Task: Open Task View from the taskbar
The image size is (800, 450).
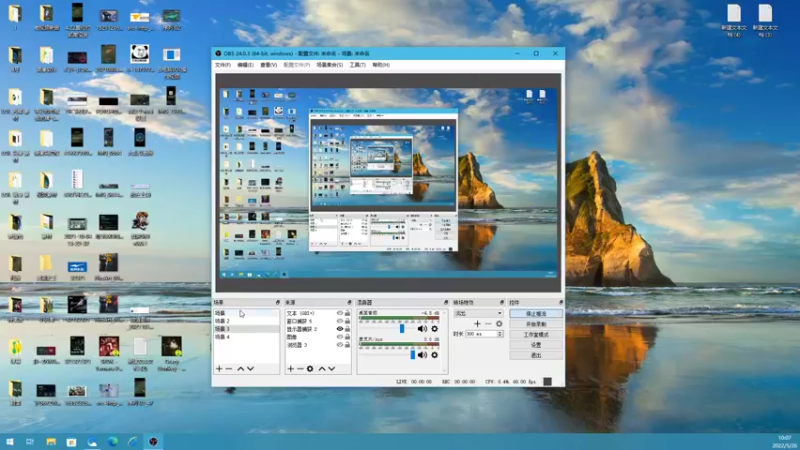Action: [30, 442]
